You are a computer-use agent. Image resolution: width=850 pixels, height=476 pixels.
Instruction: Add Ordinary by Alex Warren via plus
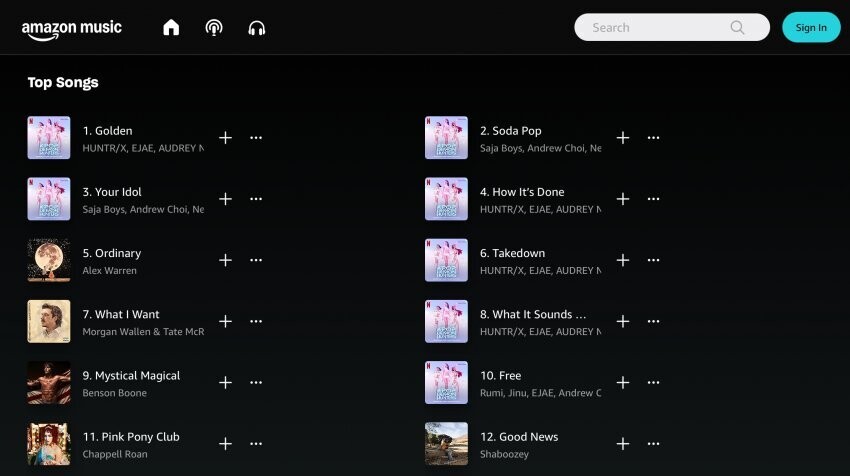click(226, 260)
